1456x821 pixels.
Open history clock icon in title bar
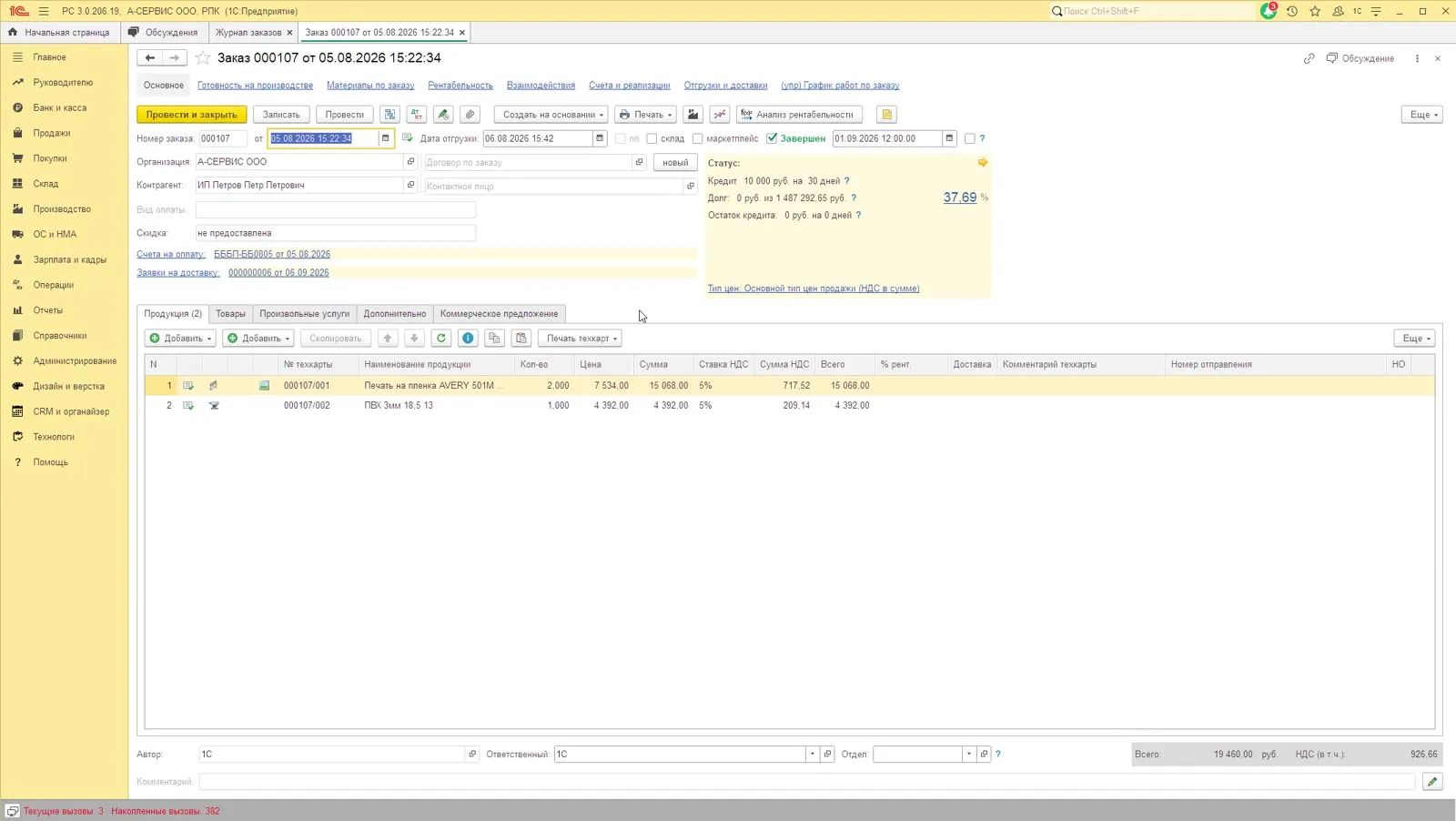pyautogui.click(x=1291, y=11)
